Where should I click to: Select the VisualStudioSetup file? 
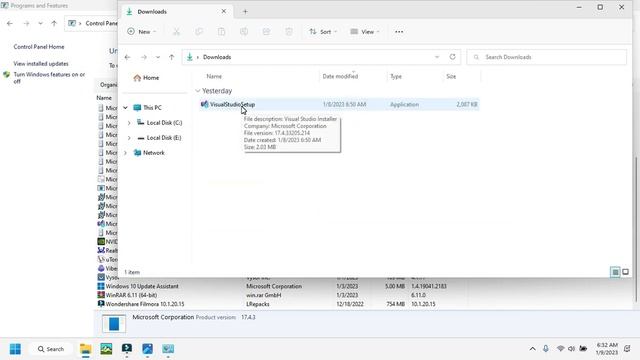pyautogui.click(x=339, y=104)
